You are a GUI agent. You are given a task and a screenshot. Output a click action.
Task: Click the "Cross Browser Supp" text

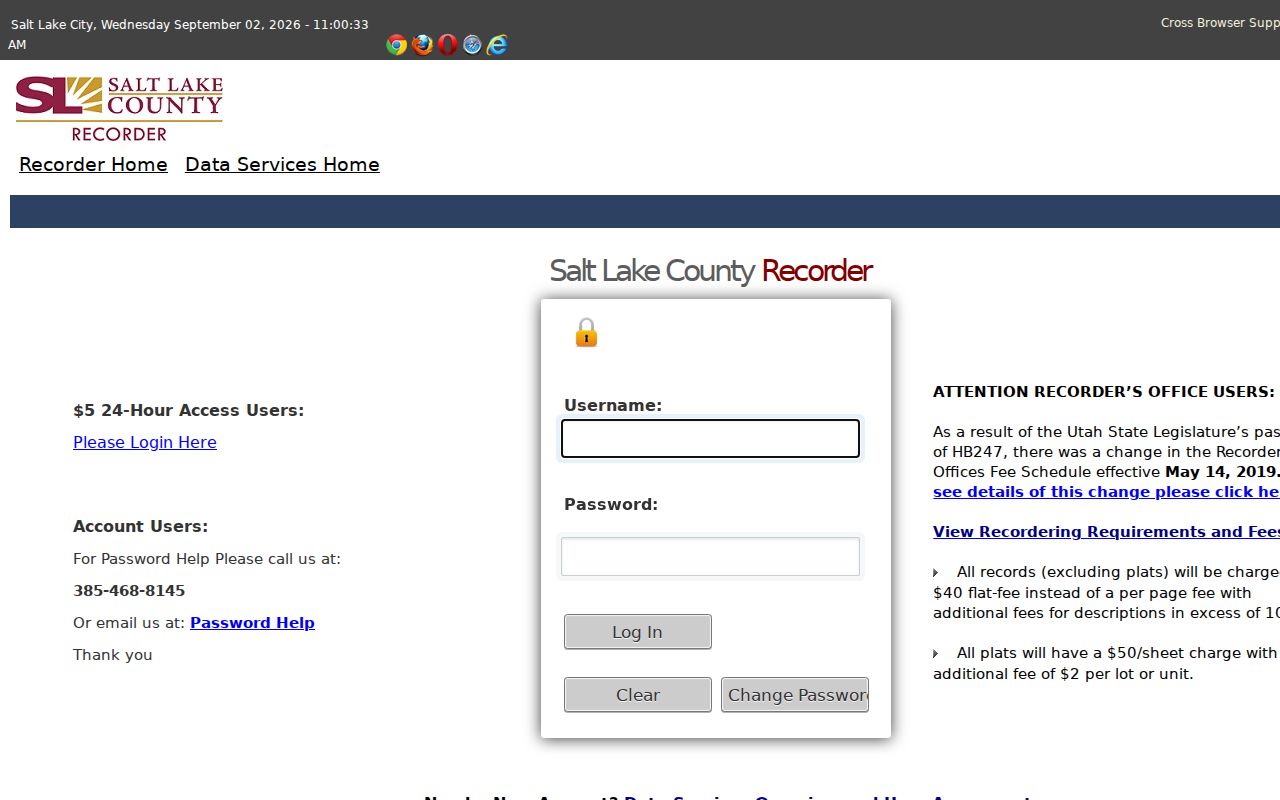[x=1220, y=23]
